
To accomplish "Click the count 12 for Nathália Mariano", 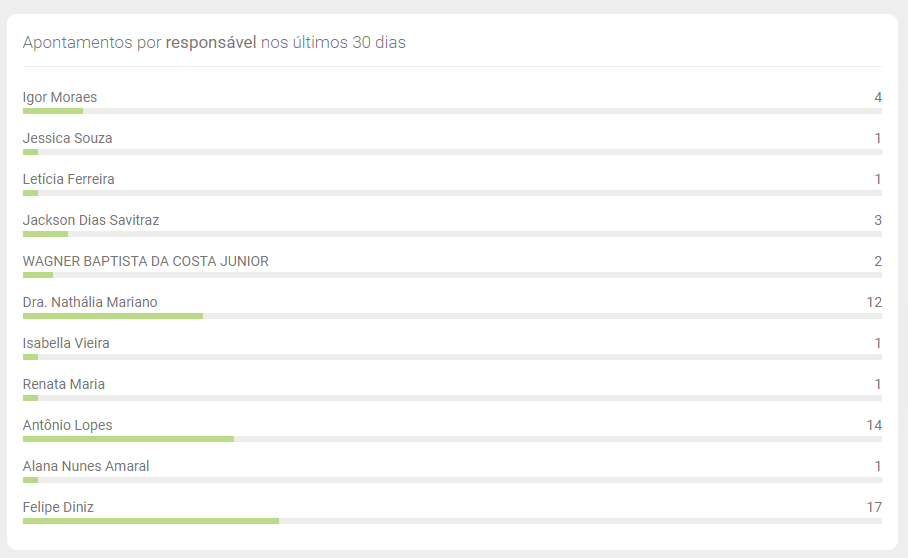I will (x=874, y=302).
